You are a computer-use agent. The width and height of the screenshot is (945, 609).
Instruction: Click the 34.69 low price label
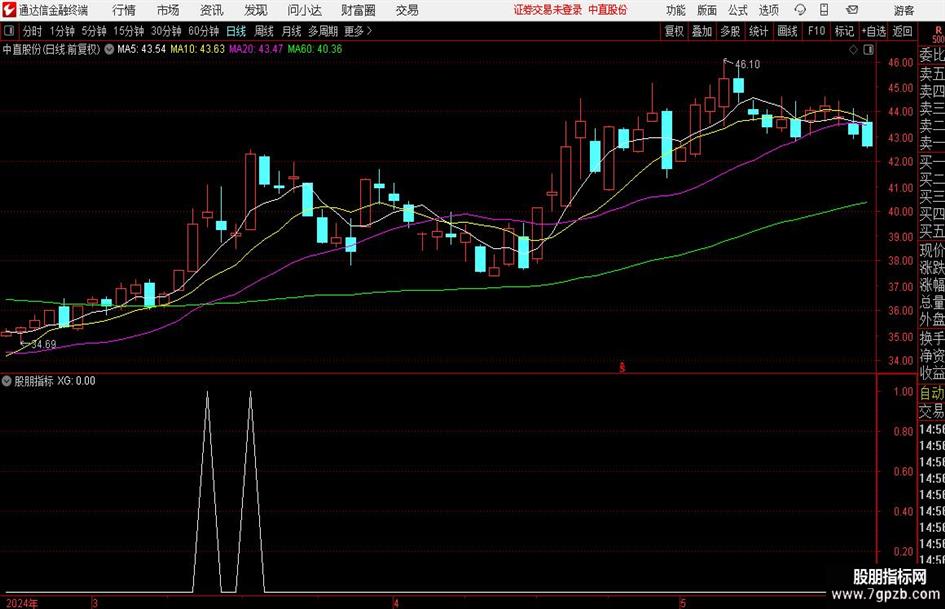pyautogui.click(x=43, y=344)
